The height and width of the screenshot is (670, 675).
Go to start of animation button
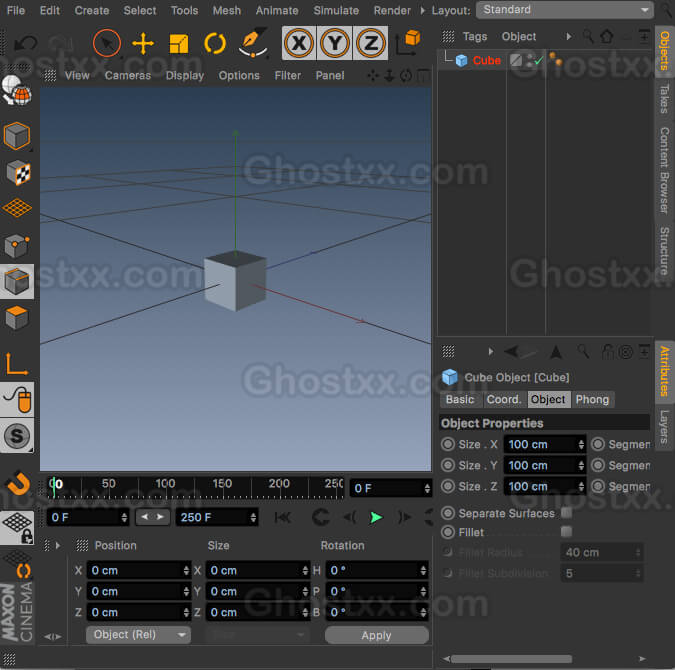[282, 517]
